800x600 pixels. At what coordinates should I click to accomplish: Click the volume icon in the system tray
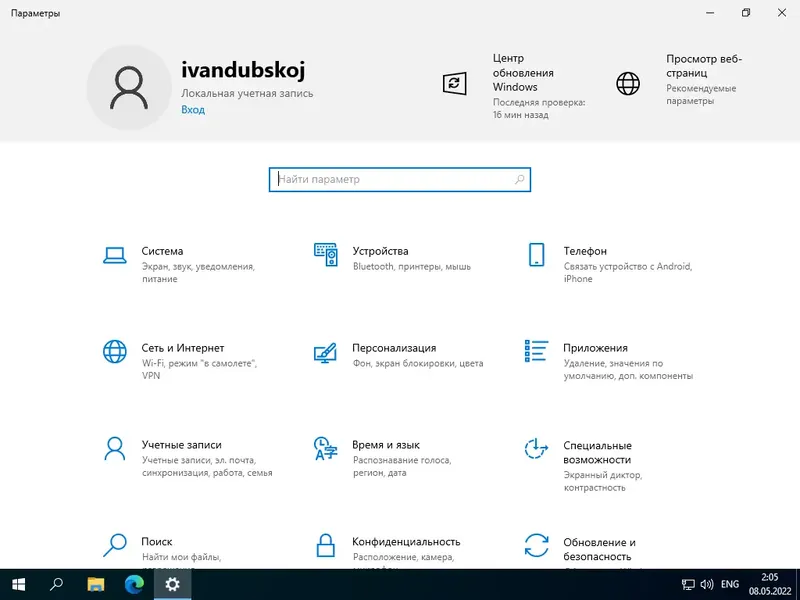(706, 584)
